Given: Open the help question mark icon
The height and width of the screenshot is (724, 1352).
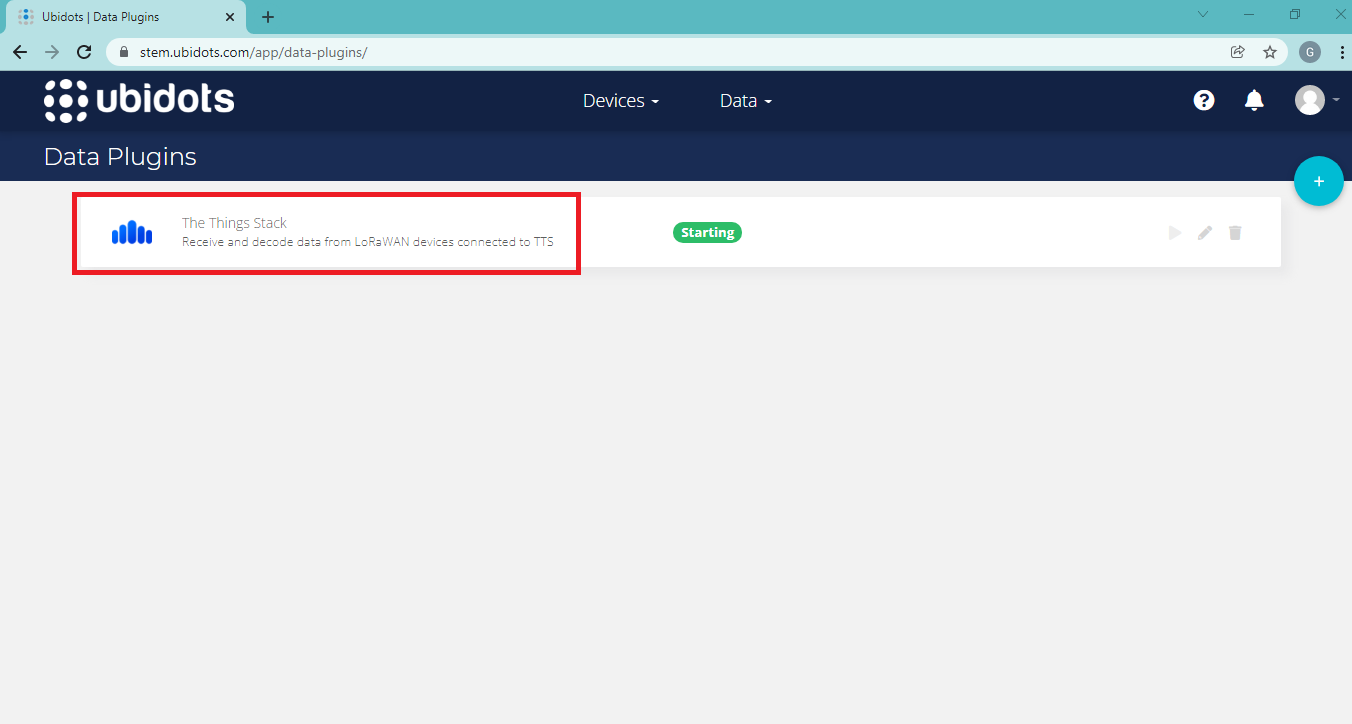Looking at the screenshot, I should pyautogui.click(x=1204, y=100).
